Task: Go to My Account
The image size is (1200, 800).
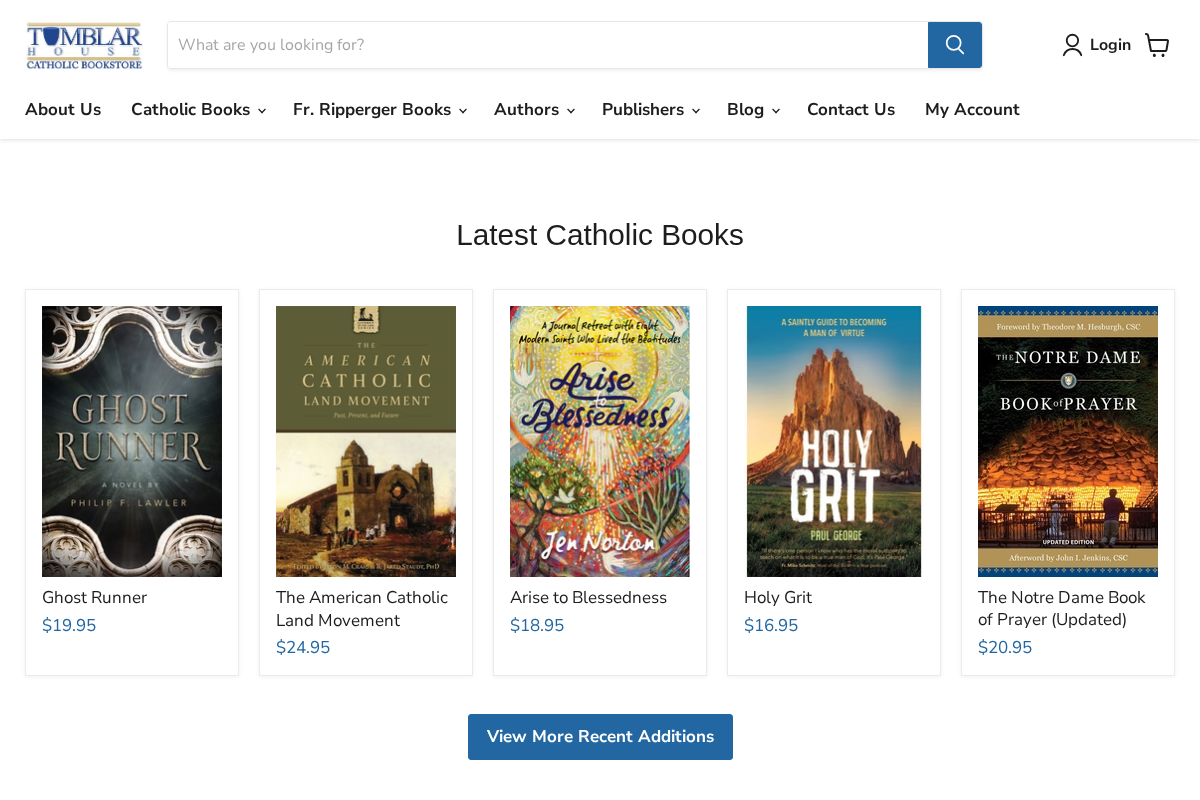Action: [971, 110]
